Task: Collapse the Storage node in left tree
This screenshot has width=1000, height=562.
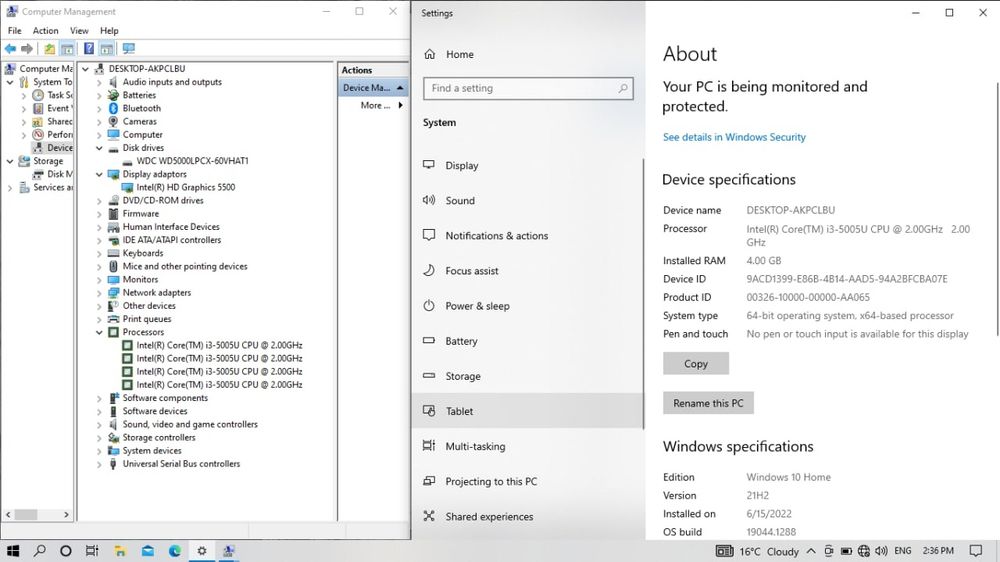Action: (10, 161)
